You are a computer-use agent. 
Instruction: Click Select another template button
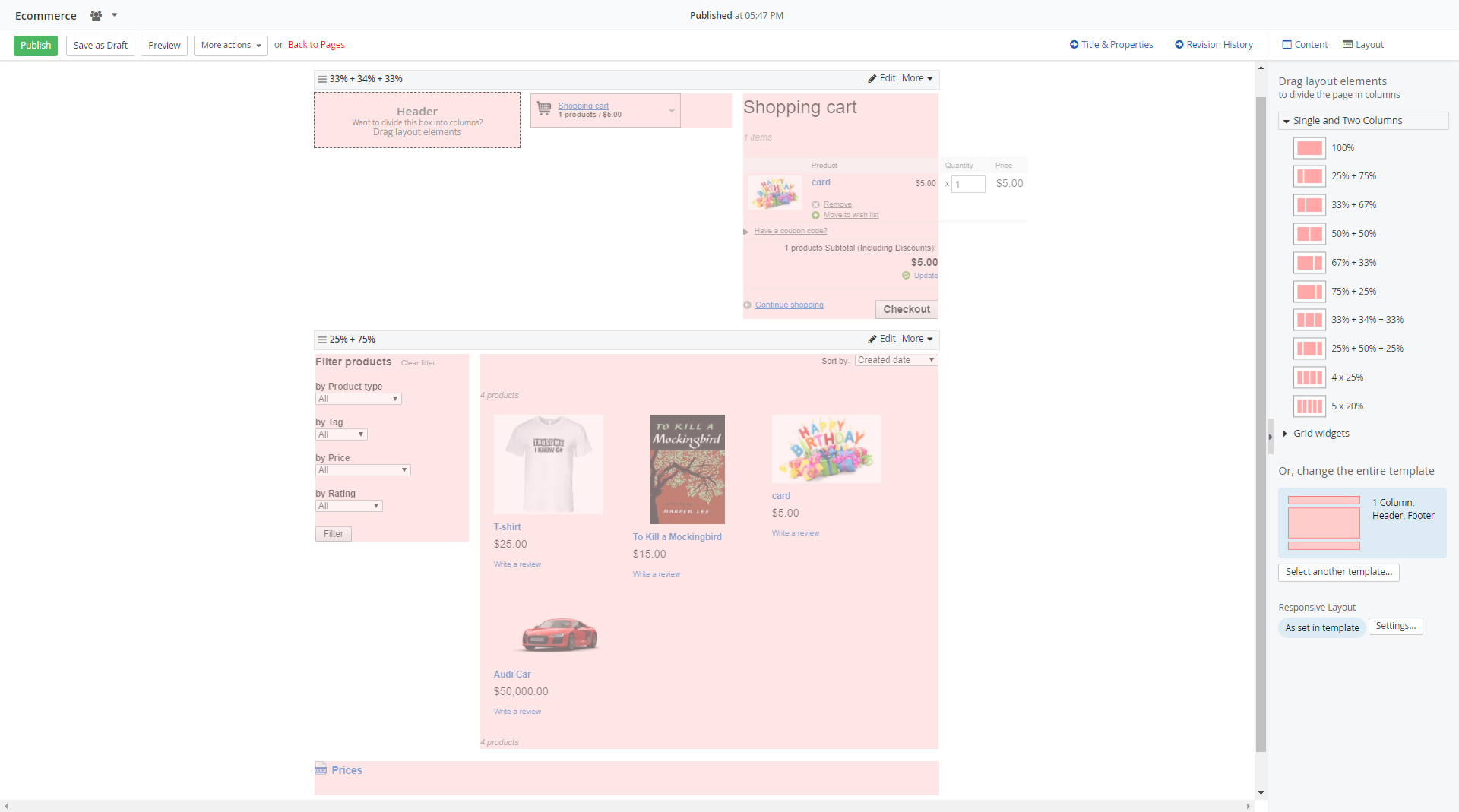[1339, 572]
